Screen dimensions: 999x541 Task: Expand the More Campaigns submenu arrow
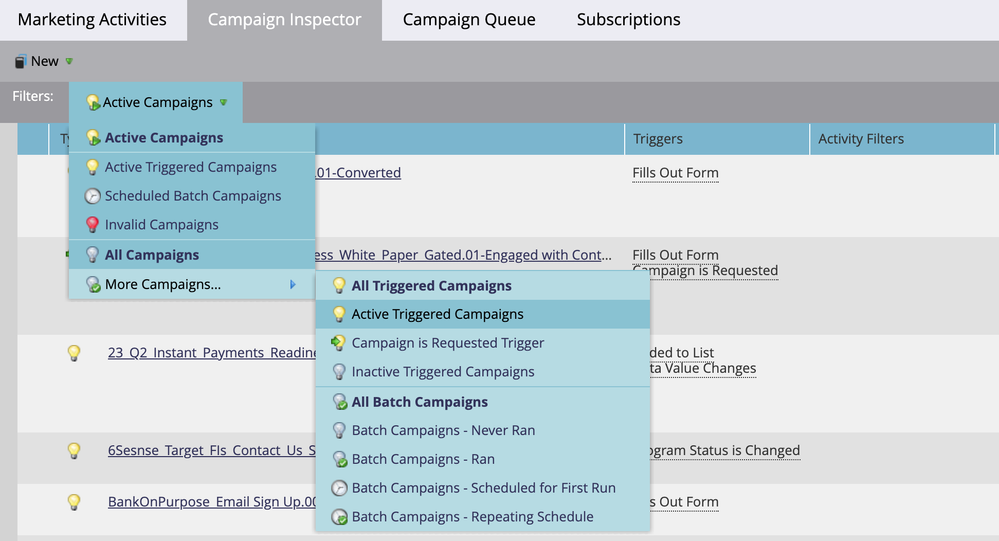tap(292, 285)
